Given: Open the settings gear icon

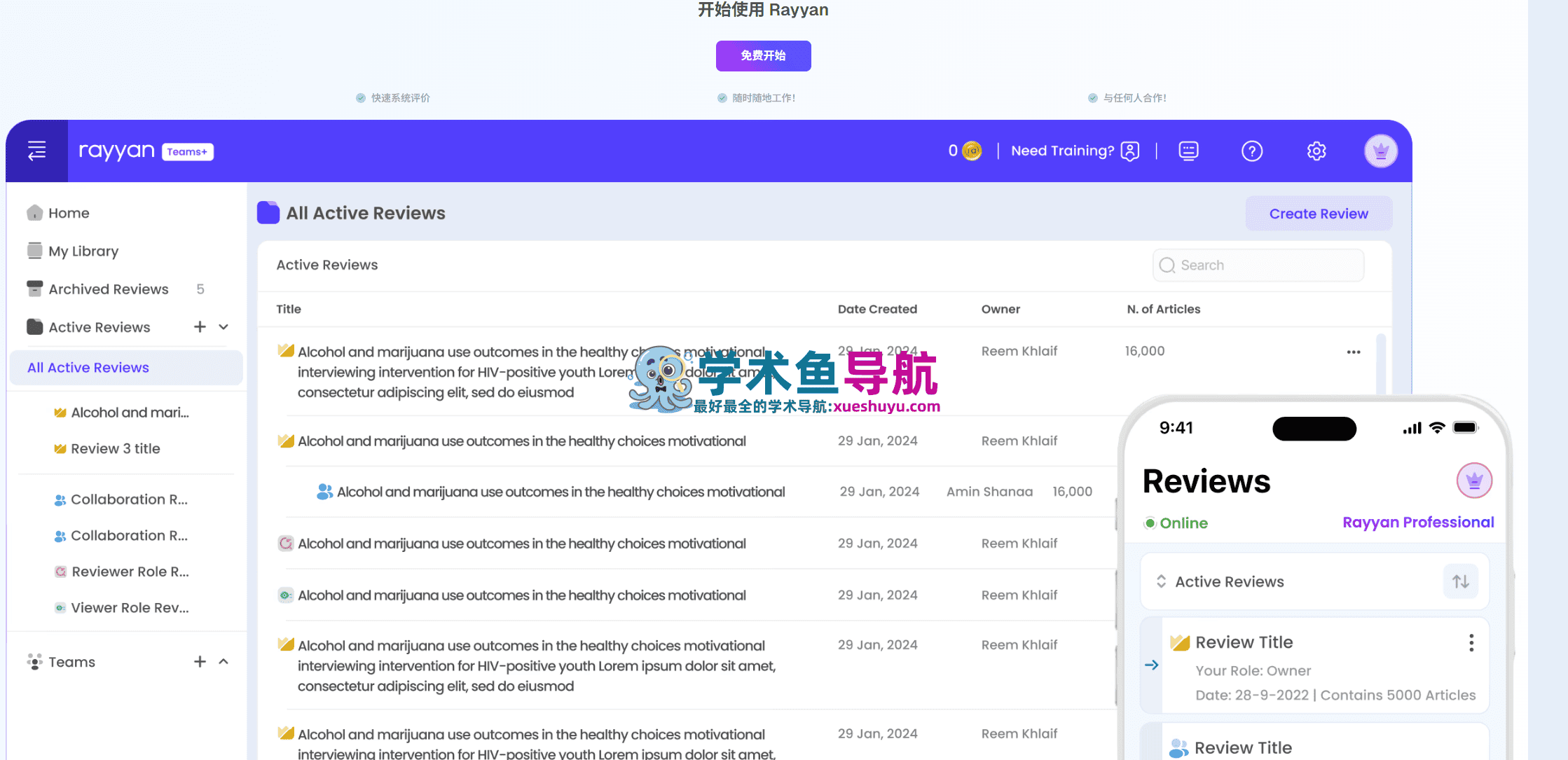Looking at the screenshot, I should pyautogui.click(x=1316, y=151).
